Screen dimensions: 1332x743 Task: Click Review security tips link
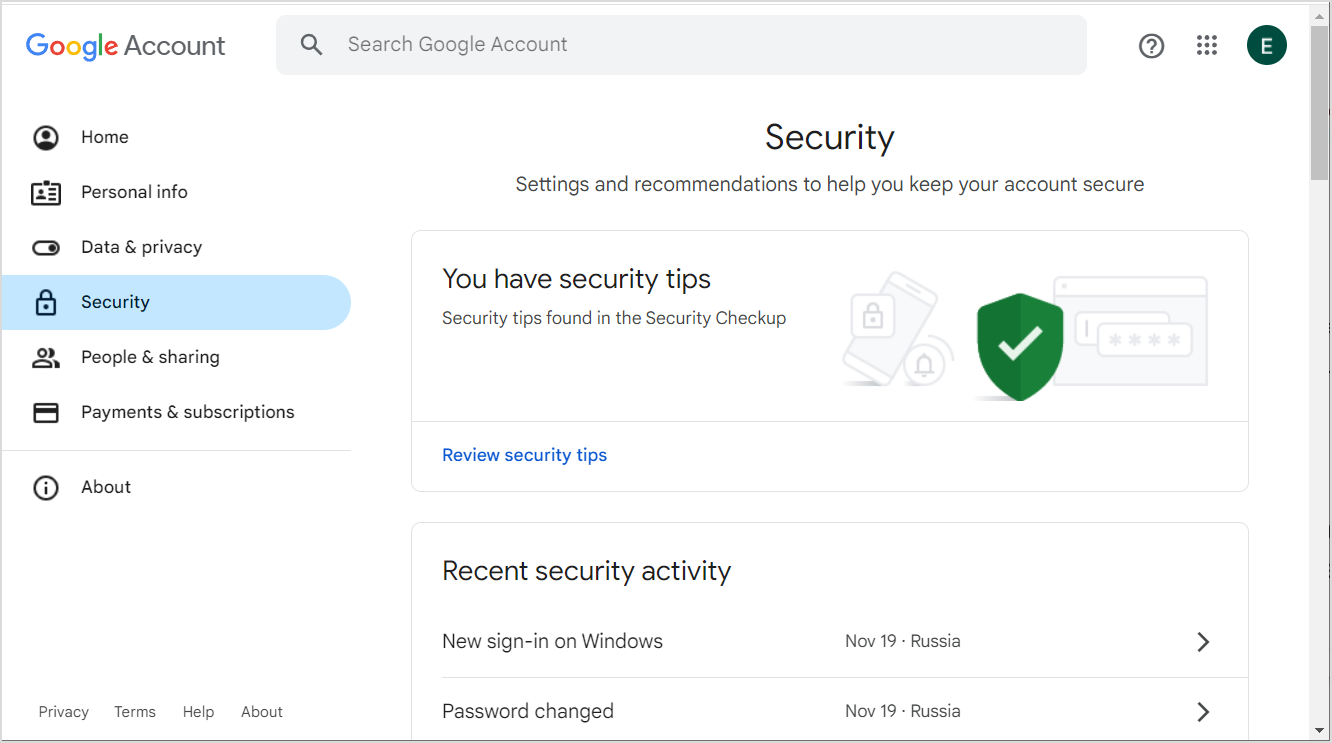pos(524,455)
